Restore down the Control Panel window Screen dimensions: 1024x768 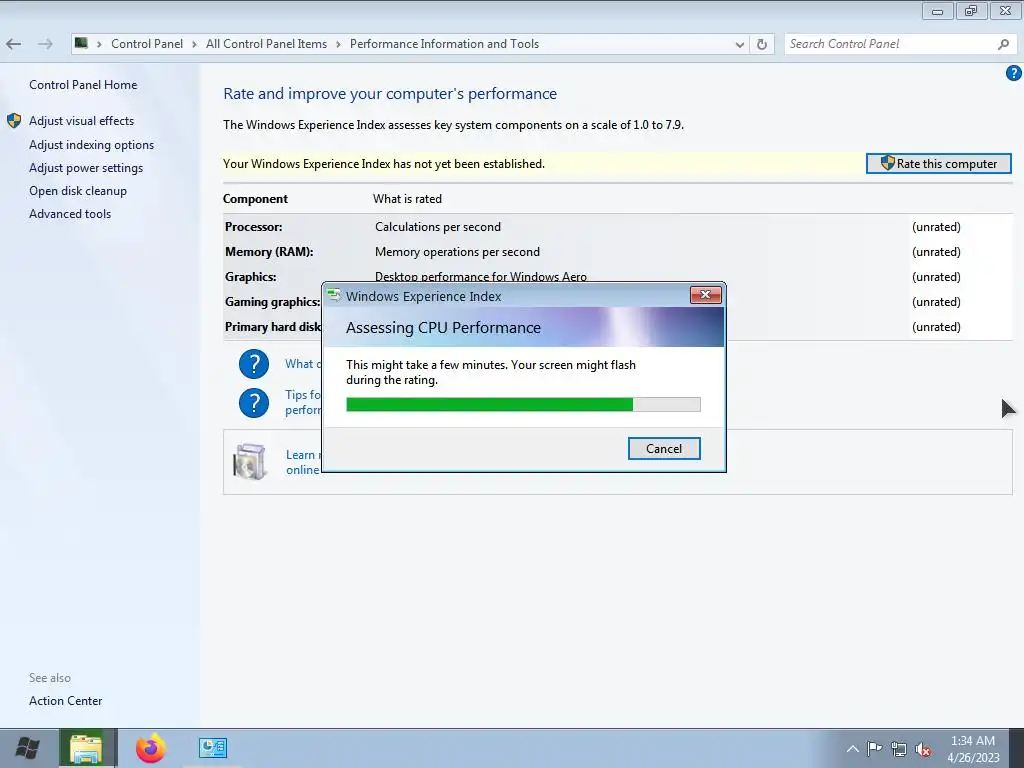[x=971, y=11]
